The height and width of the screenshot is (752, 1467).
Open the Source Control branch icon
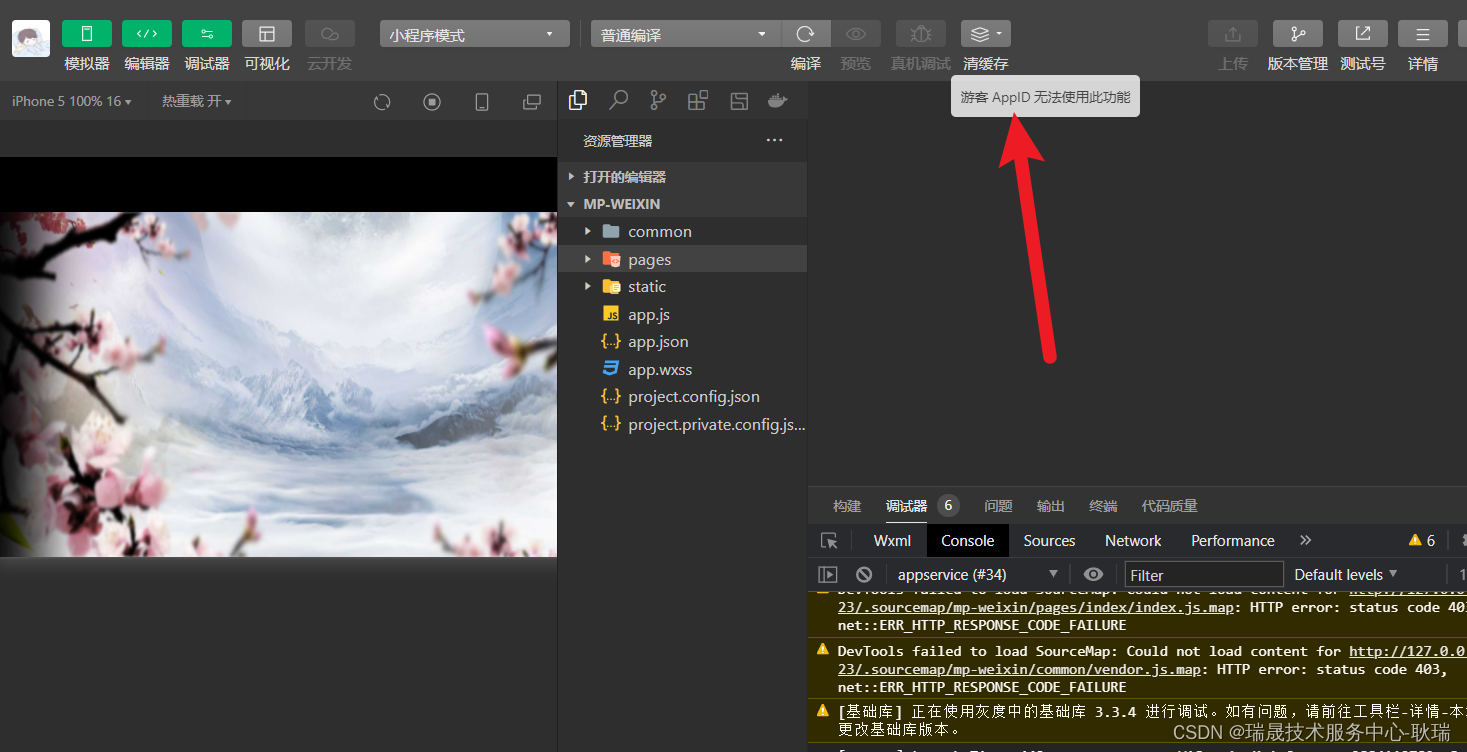pyautogui.click(x=658, y=100)
